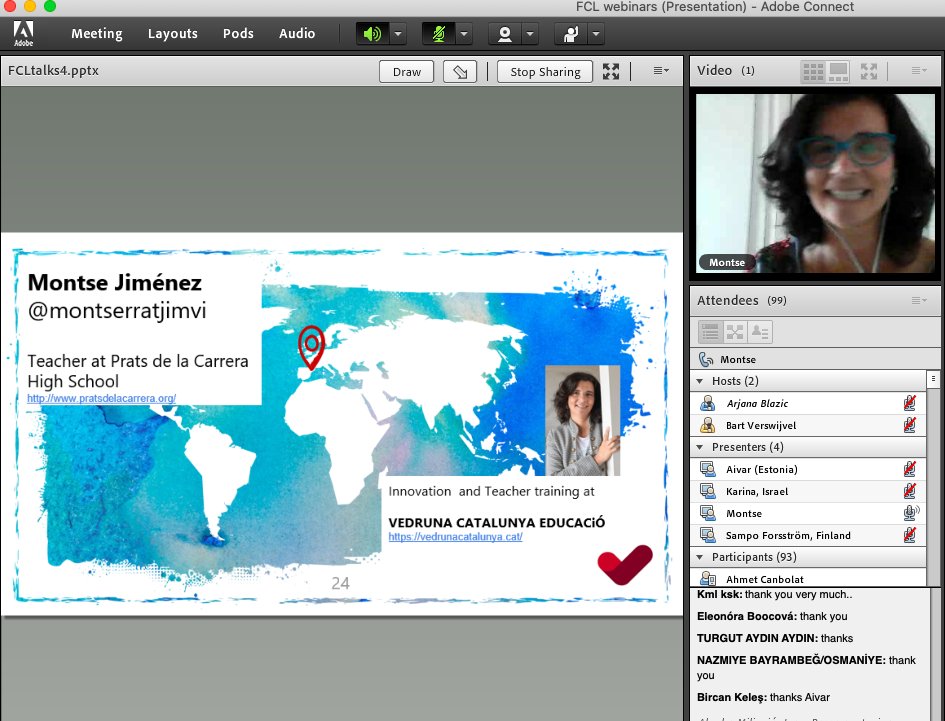Click presenter icon beside Montse
This screenshot has height=721, width=945.
(708, 514)
